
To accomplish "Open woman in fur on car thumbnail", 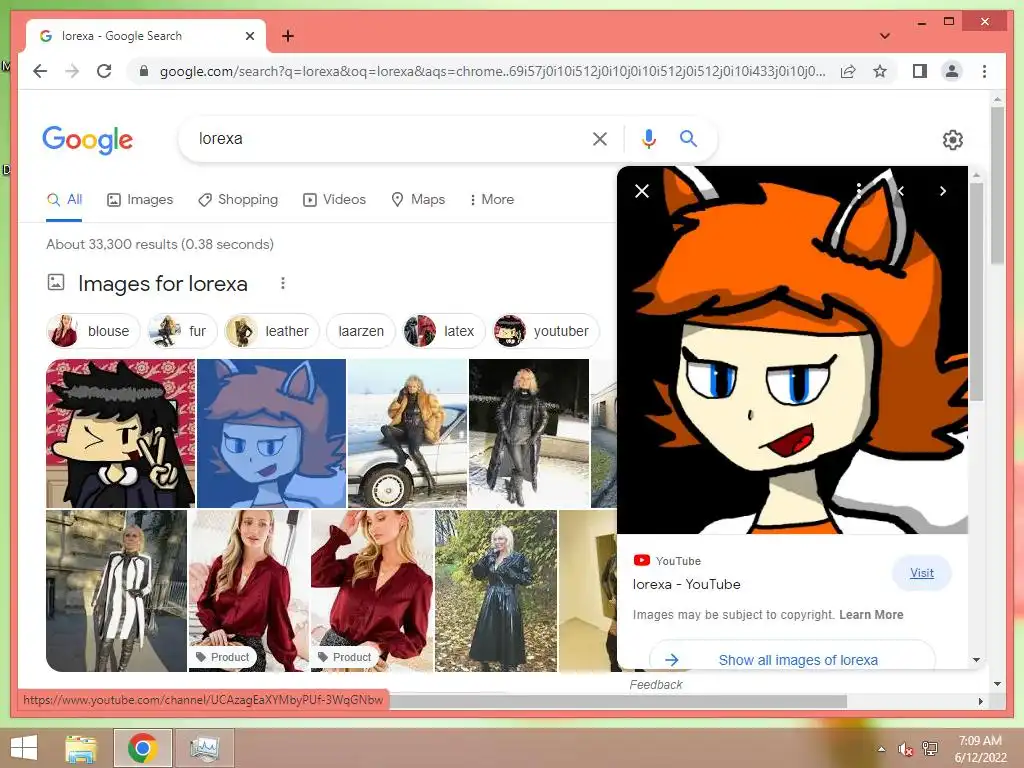I will tap(408, 433).
